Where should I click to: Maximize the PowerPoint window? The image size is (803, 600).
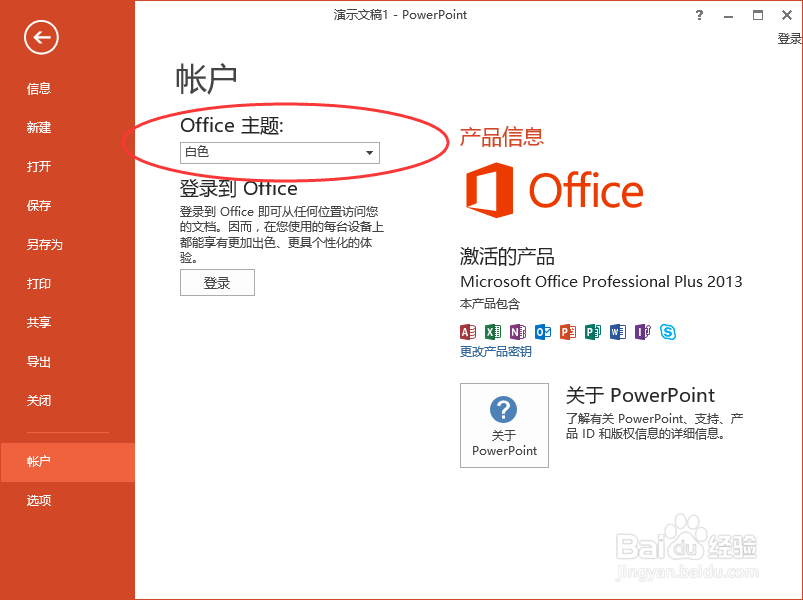[758, 15]
